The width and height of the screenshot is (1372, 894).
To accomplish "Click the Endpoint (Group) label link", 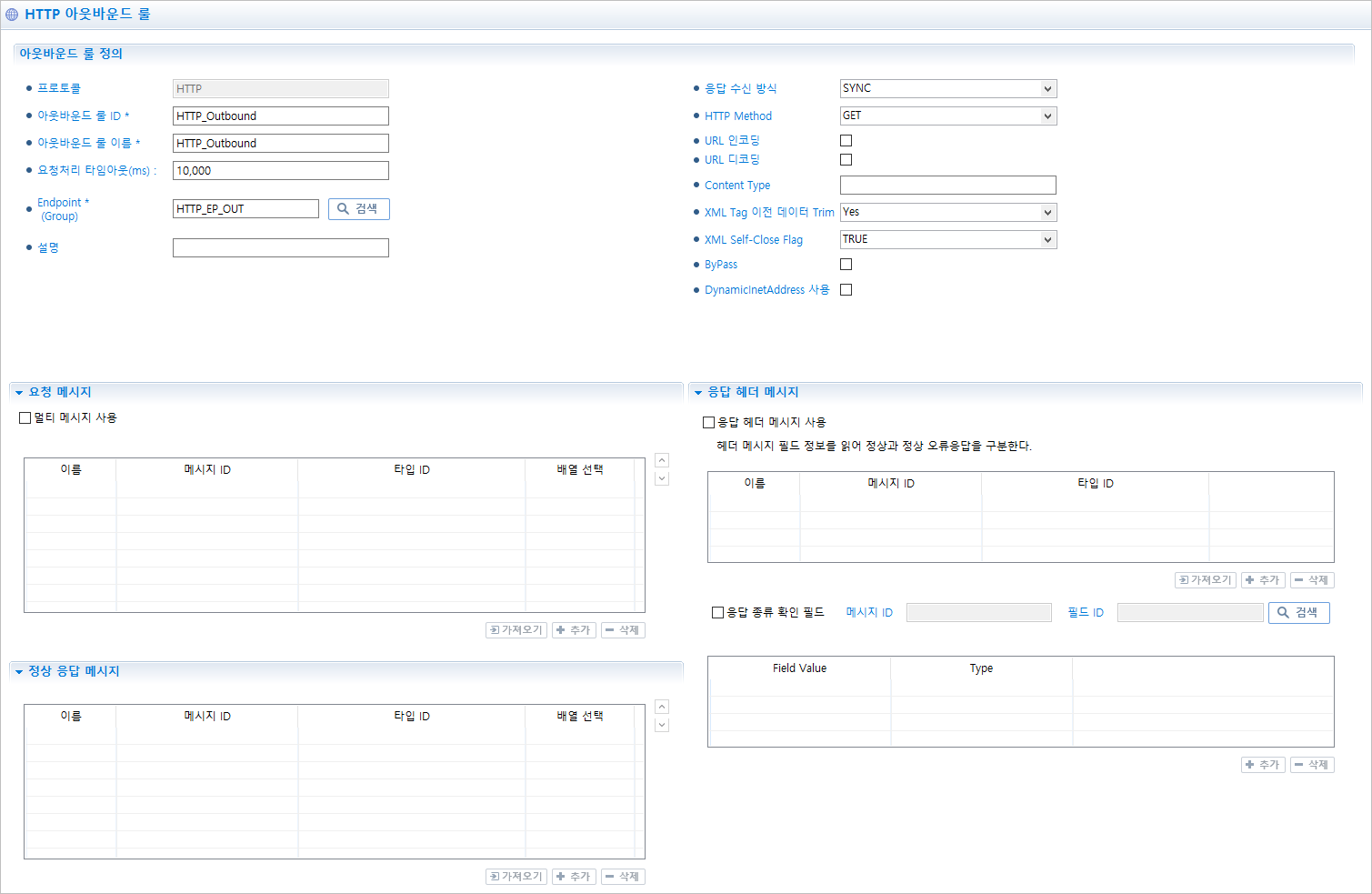I will (x=63, y=209).
